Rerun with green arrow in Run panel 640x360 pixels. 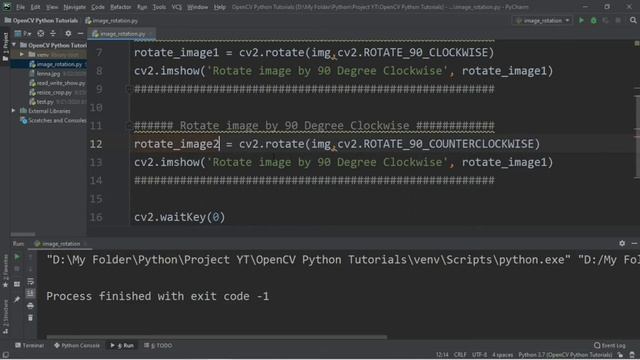pyautogui.click(x=17, y=257)
